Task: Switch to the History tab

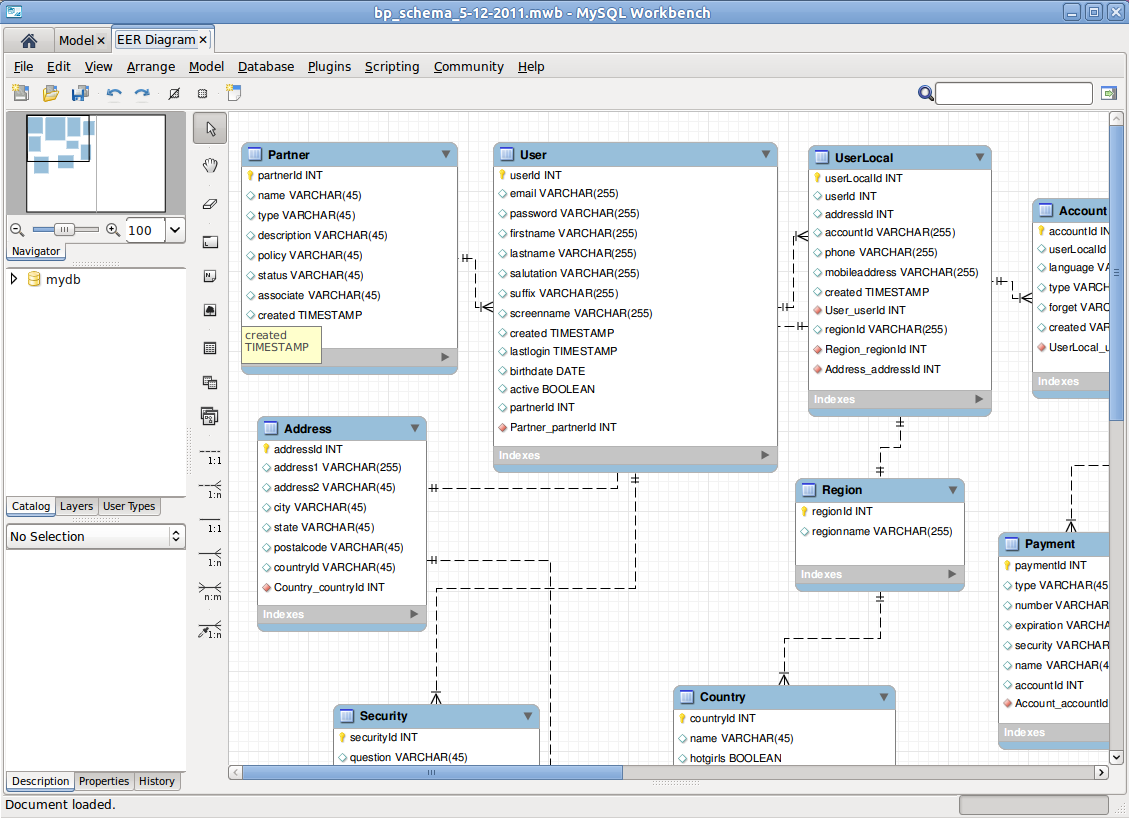Action: pyautogui.click(x=156, y=781)
